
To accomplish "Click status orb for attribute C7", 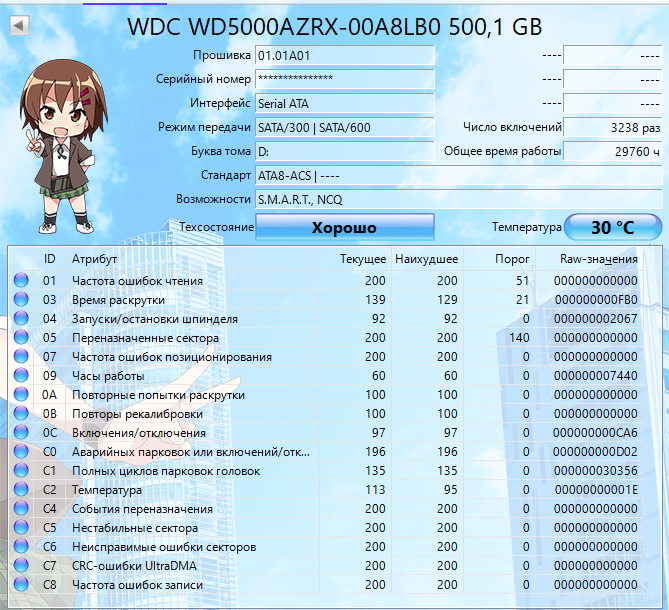I will [x=21, y=565].
